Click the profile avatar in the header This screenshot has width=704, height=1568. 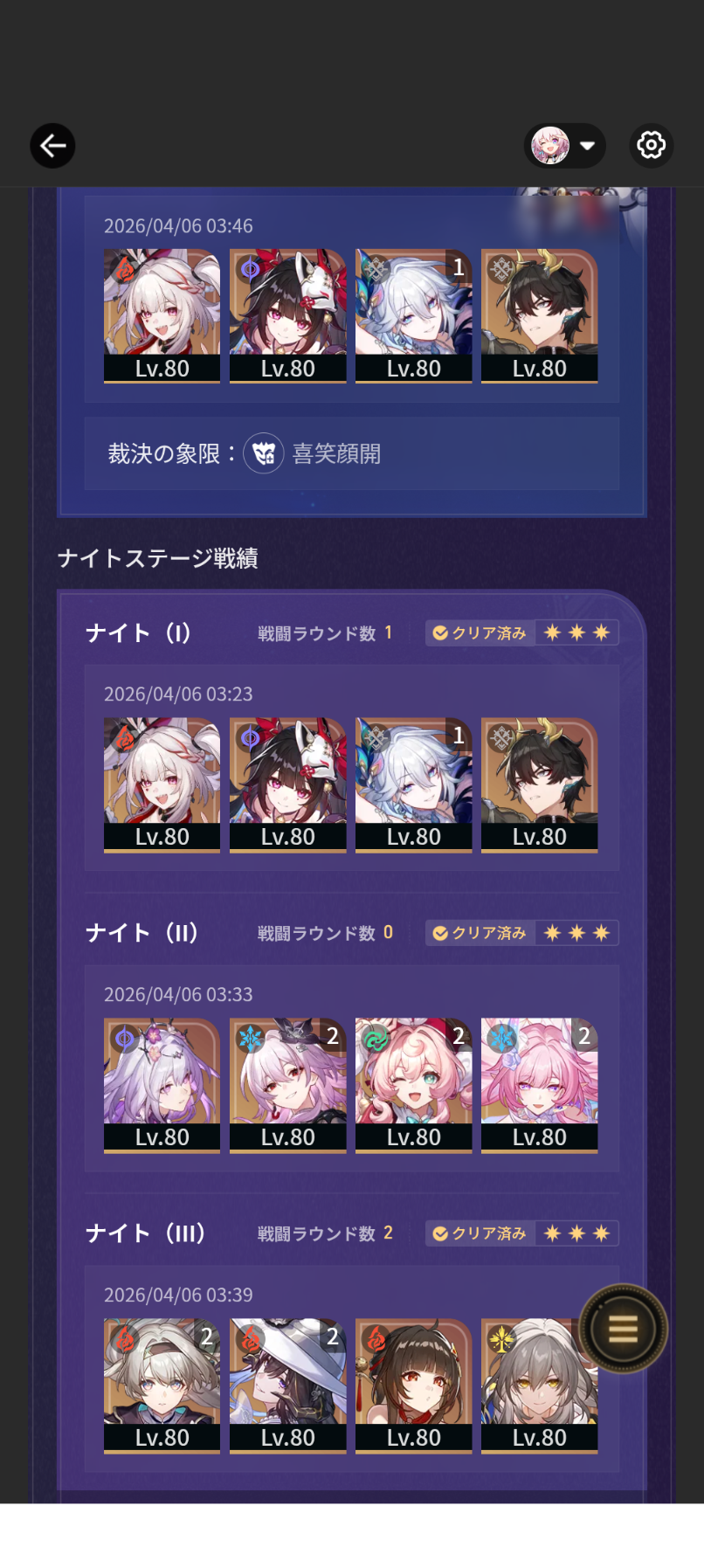click(x=550, y=146)
